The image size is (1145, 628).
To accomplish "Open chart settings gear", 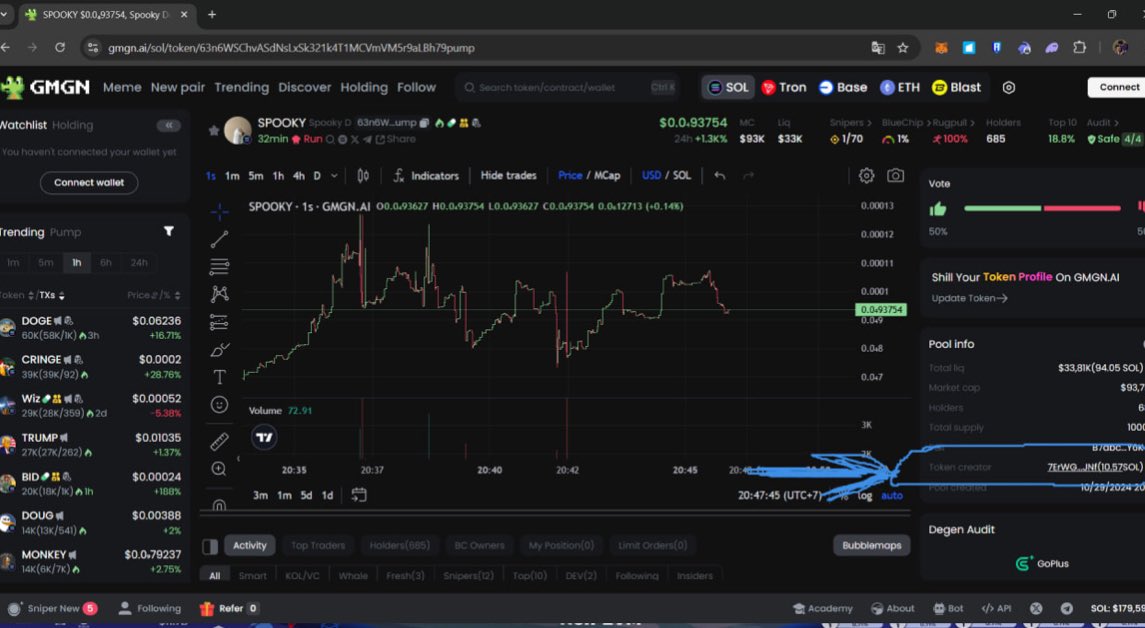I will tap(866, 175).
